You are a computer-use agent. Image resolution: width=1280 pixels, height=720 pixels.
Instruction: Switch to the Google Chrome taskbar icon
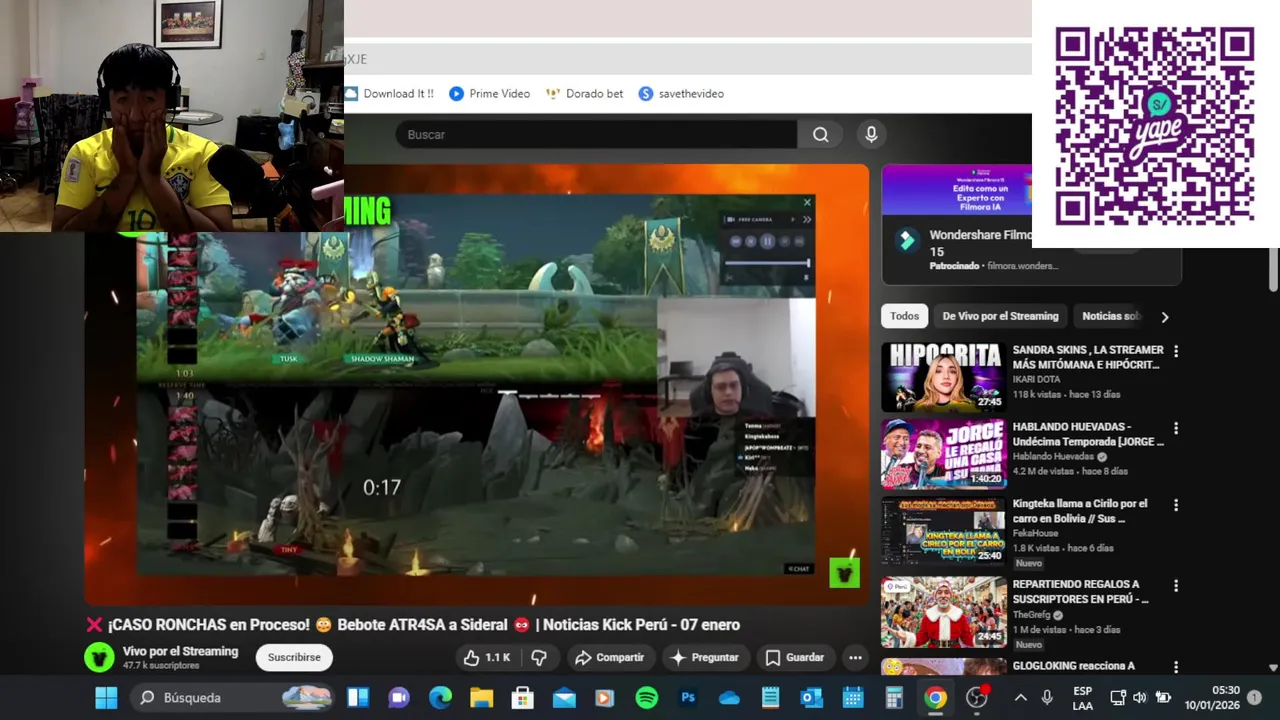(935, 698)
